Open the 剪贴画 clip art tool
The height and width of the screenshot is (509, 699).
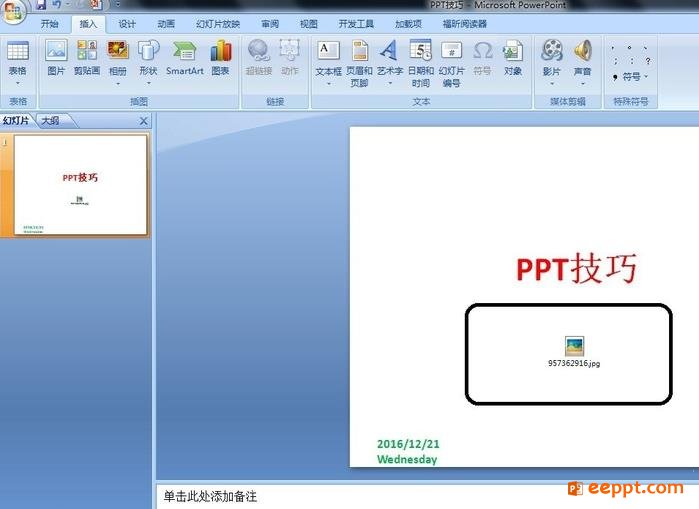click(87, 58)
